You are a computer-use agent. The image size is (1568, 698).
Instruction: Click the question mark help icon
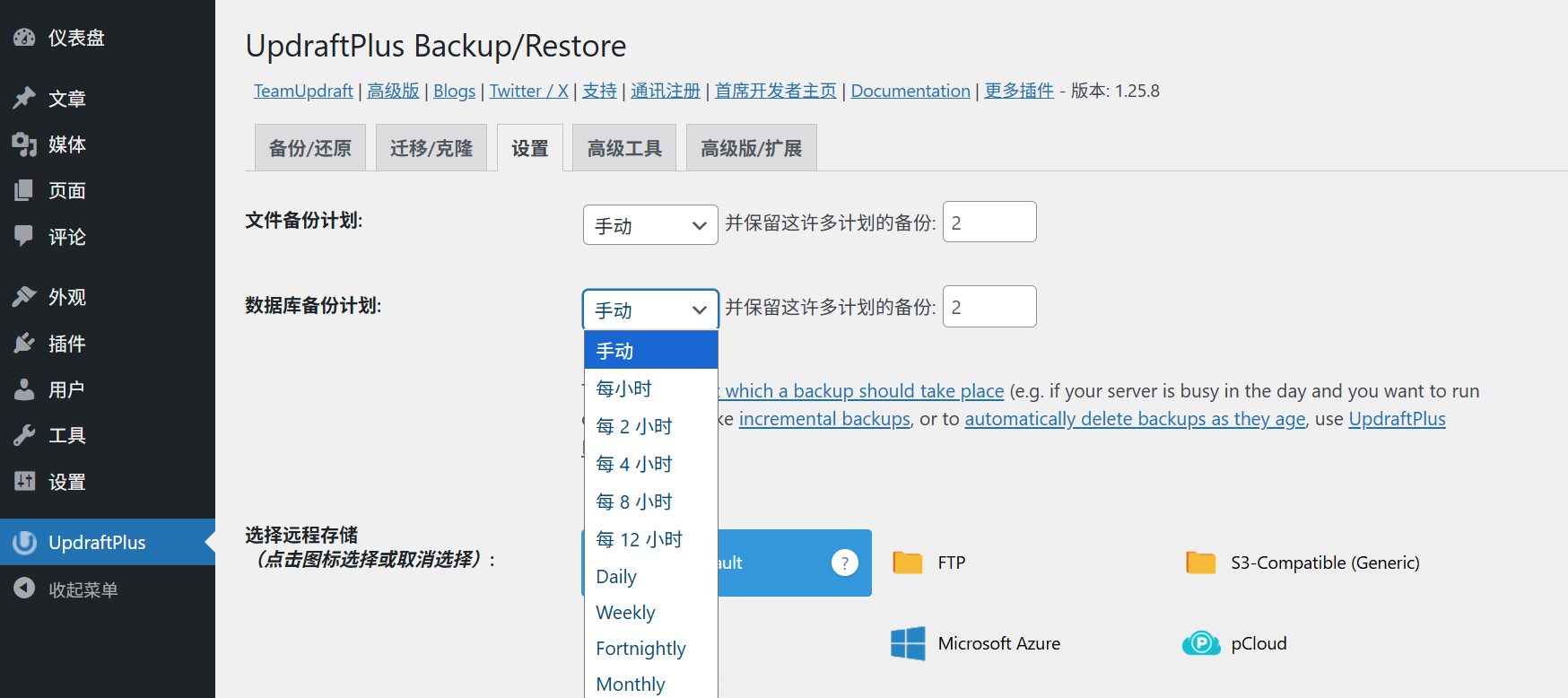(845, 563)
